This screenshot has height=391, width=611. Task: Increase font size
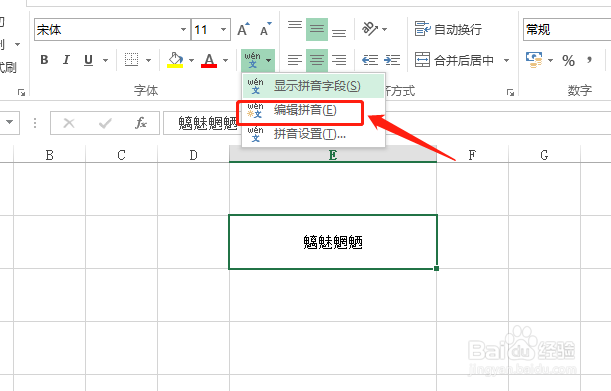pyautogui.click(x=244, y=29)
